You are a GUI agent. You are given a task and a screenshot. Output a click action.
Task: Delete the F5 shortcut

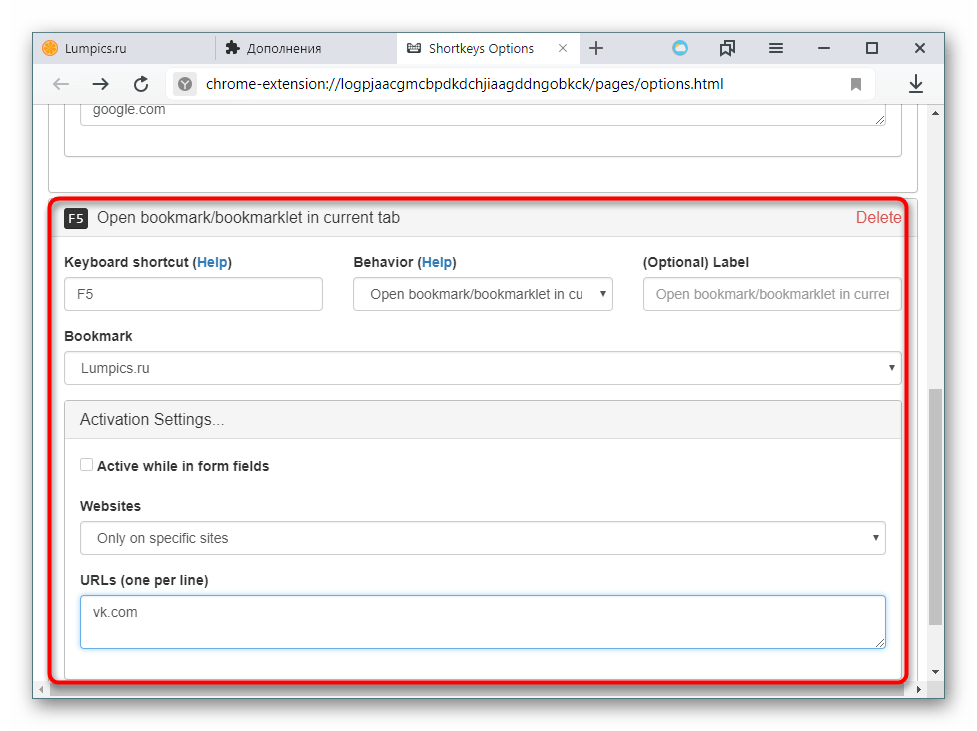point(878,217)
